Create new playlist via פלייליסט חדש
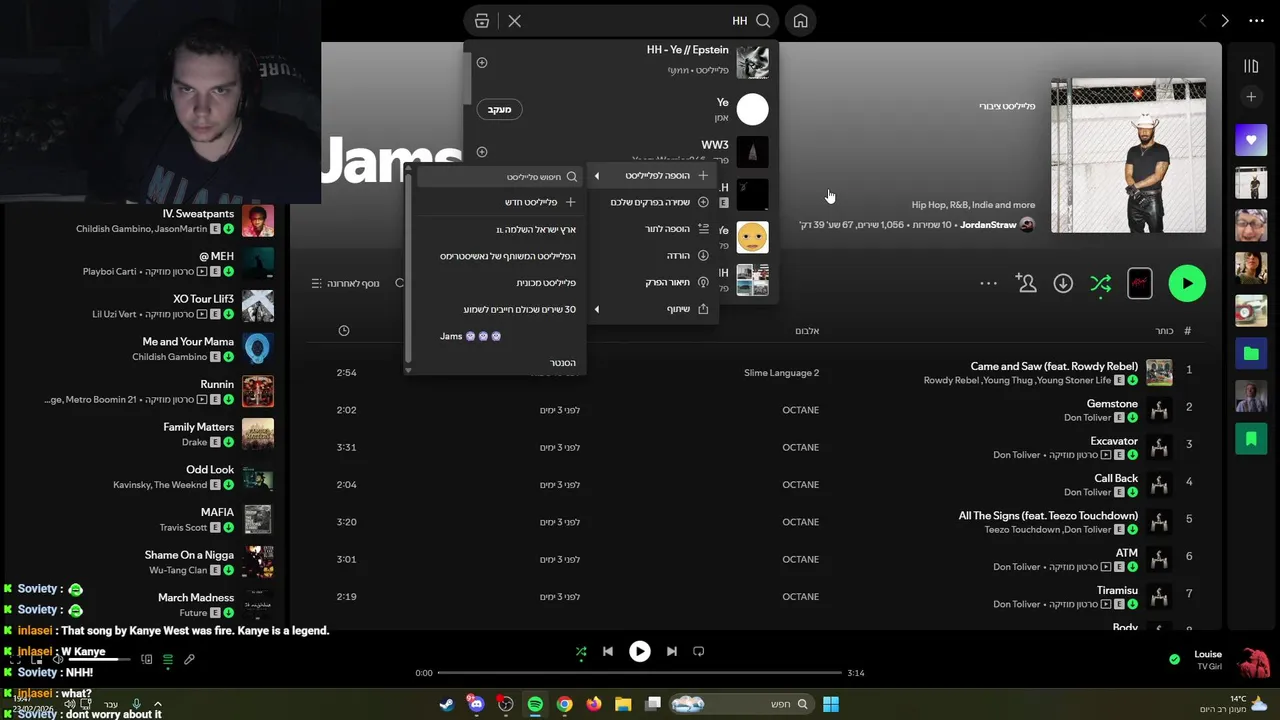The width and height of the screenshot is (1280, 720). pos(500,202)
